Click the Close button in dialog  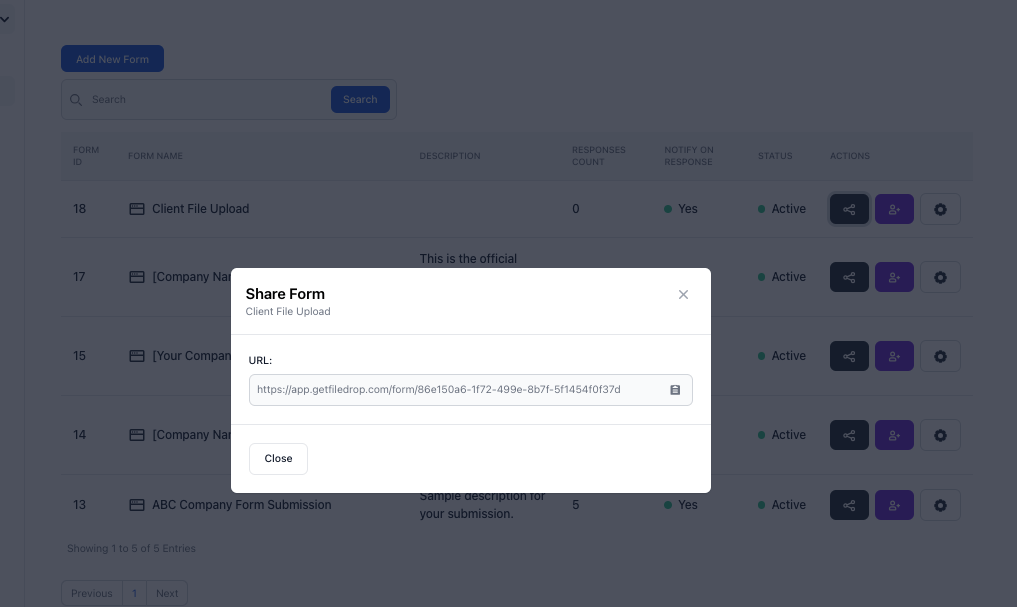tap(278, 458)
